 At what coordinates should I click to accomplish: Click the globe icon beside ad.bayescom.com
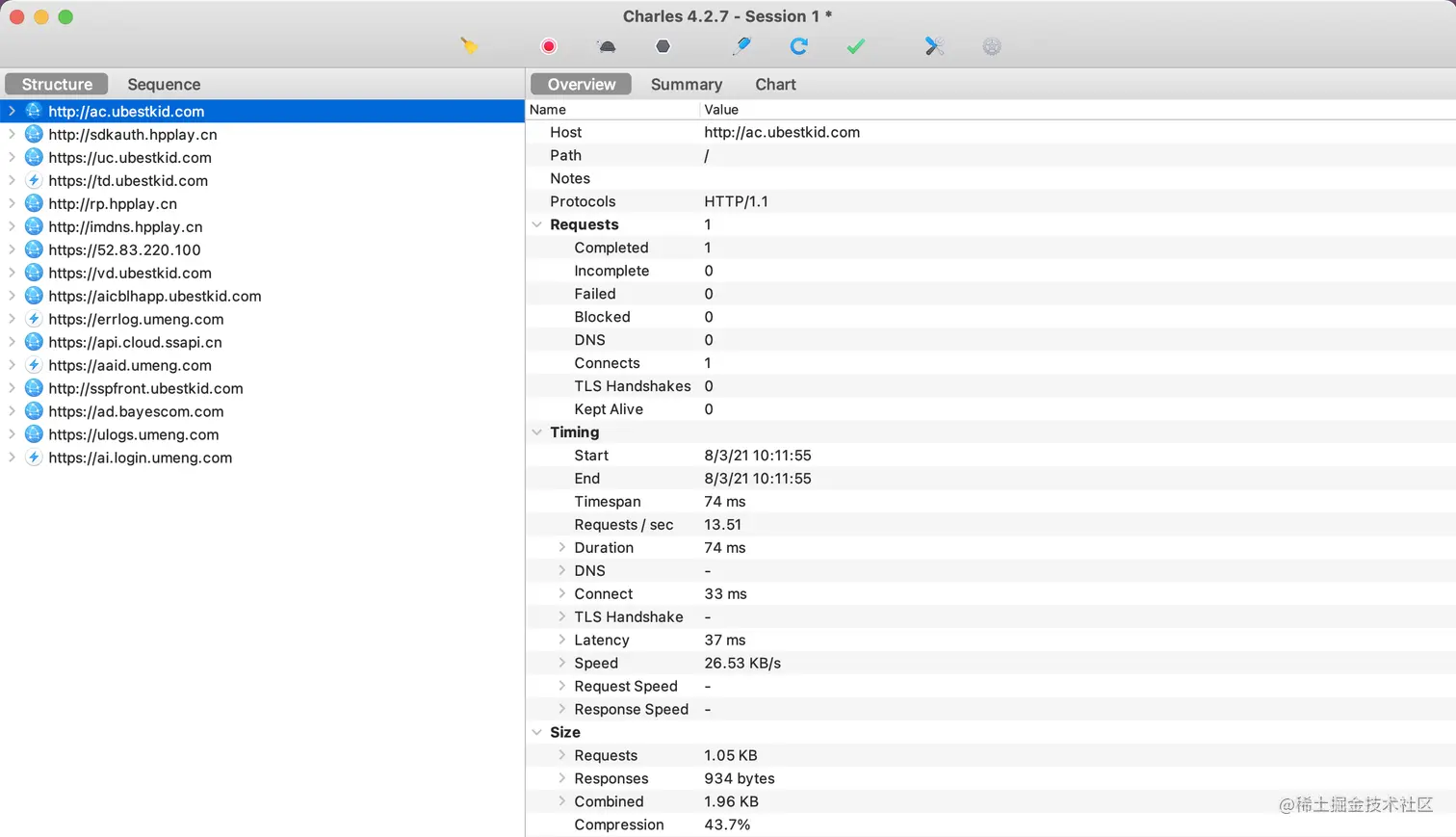(34, 411)
